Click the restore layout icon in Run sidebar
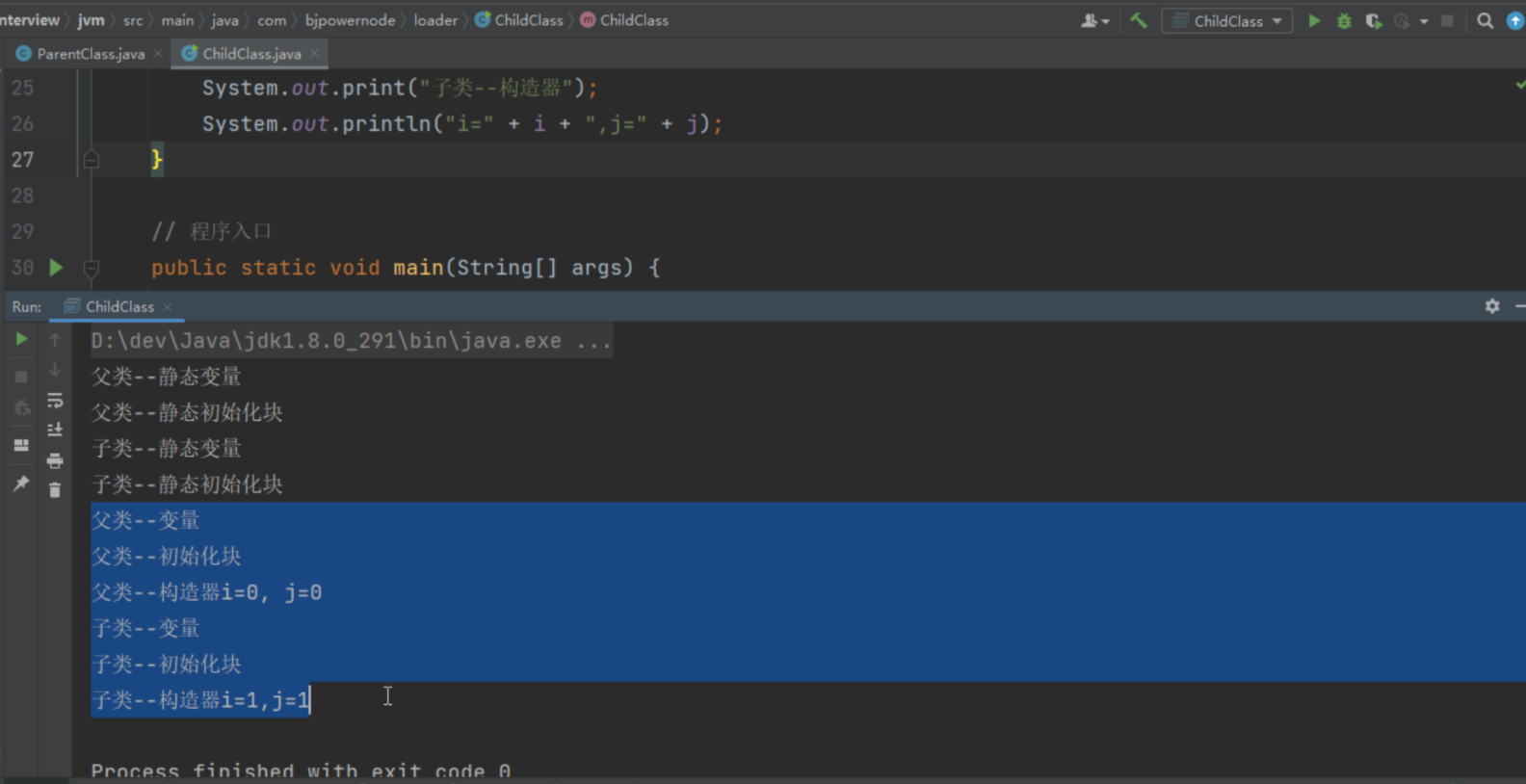 [21, 445]
